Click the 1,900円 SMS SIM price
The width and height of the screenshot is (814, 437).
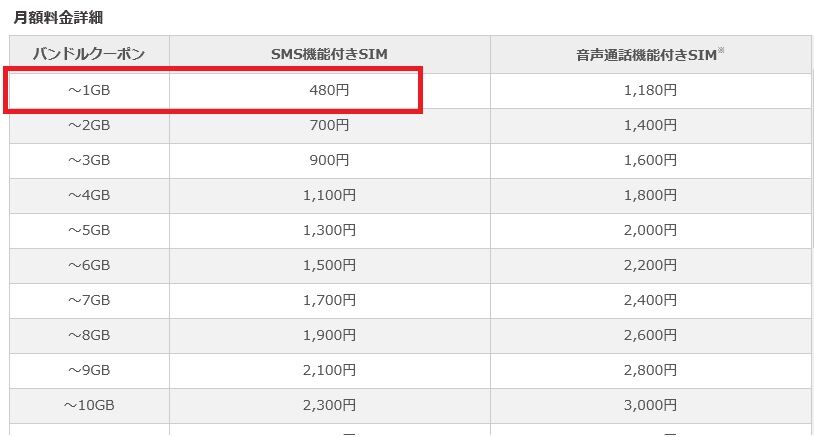coord(329,335)
